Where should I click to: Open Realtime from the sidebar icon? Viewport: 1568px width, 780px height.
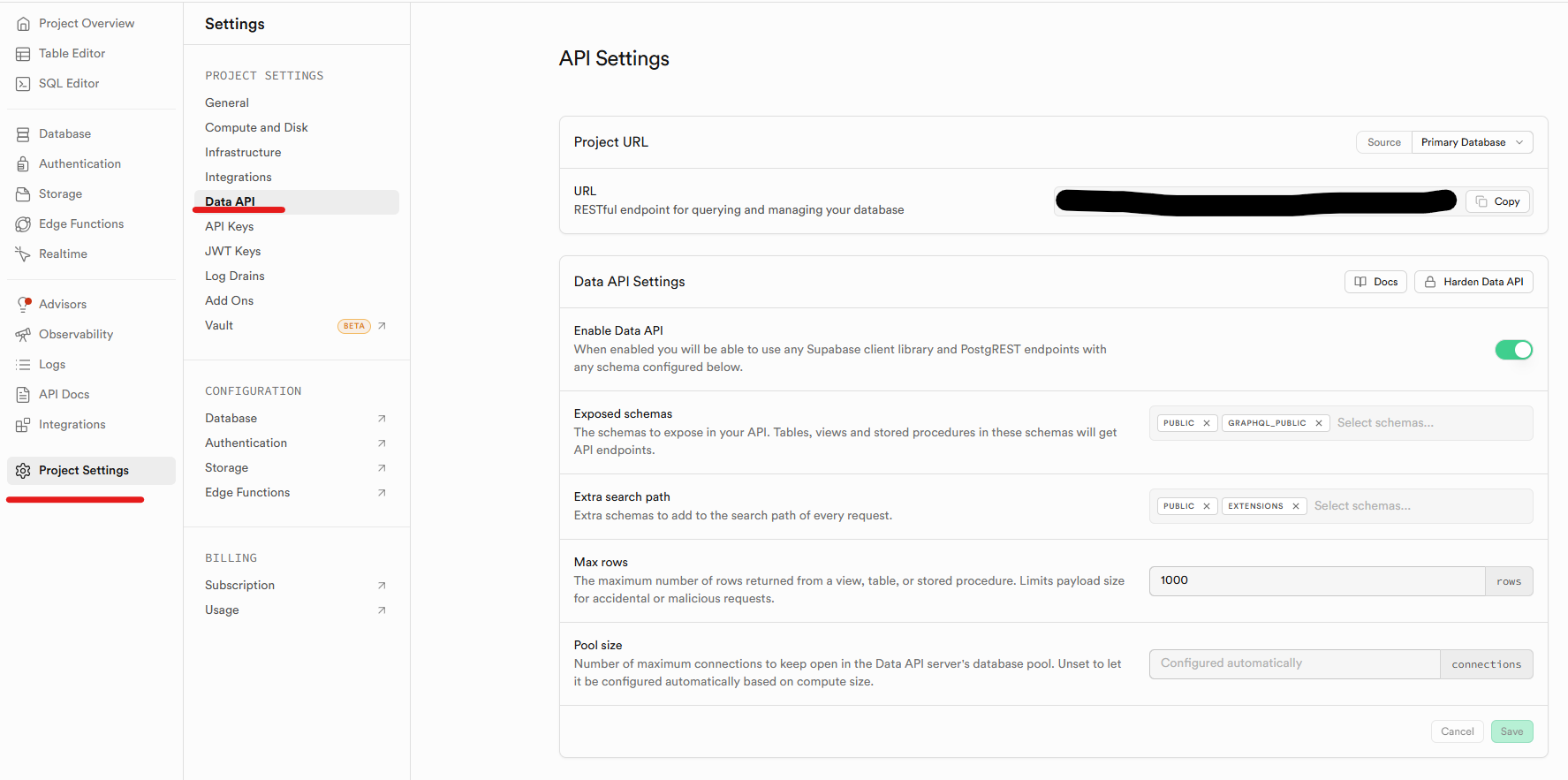[23, 254]
